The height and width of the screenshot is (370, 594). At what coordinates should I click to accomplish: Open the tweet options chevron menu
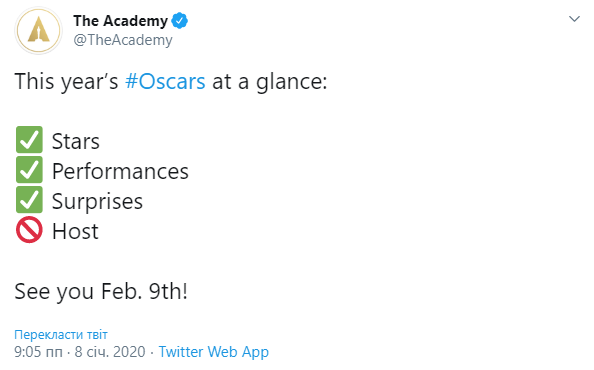[574, 19]
